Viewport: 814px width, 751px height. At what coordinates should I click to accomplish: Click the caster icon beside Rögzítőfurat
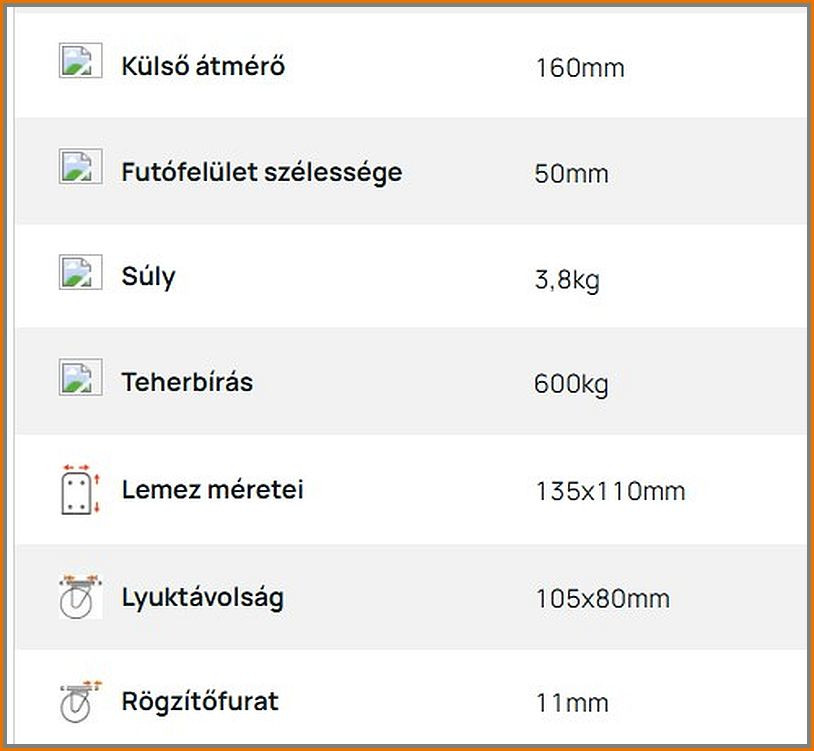pos(80,701)
